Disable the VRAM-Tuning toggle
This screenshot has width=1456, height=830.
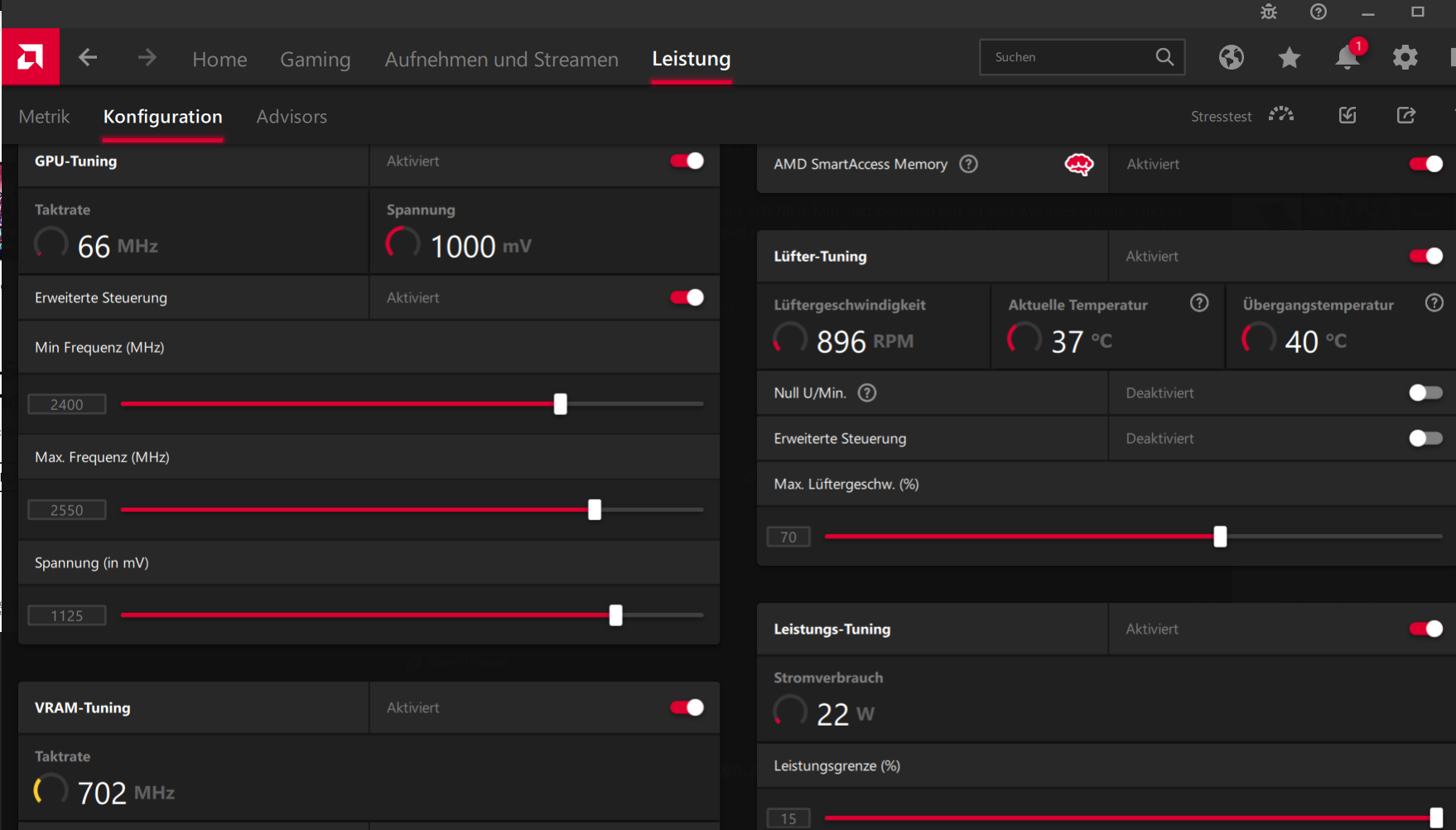tap(687, 707)
